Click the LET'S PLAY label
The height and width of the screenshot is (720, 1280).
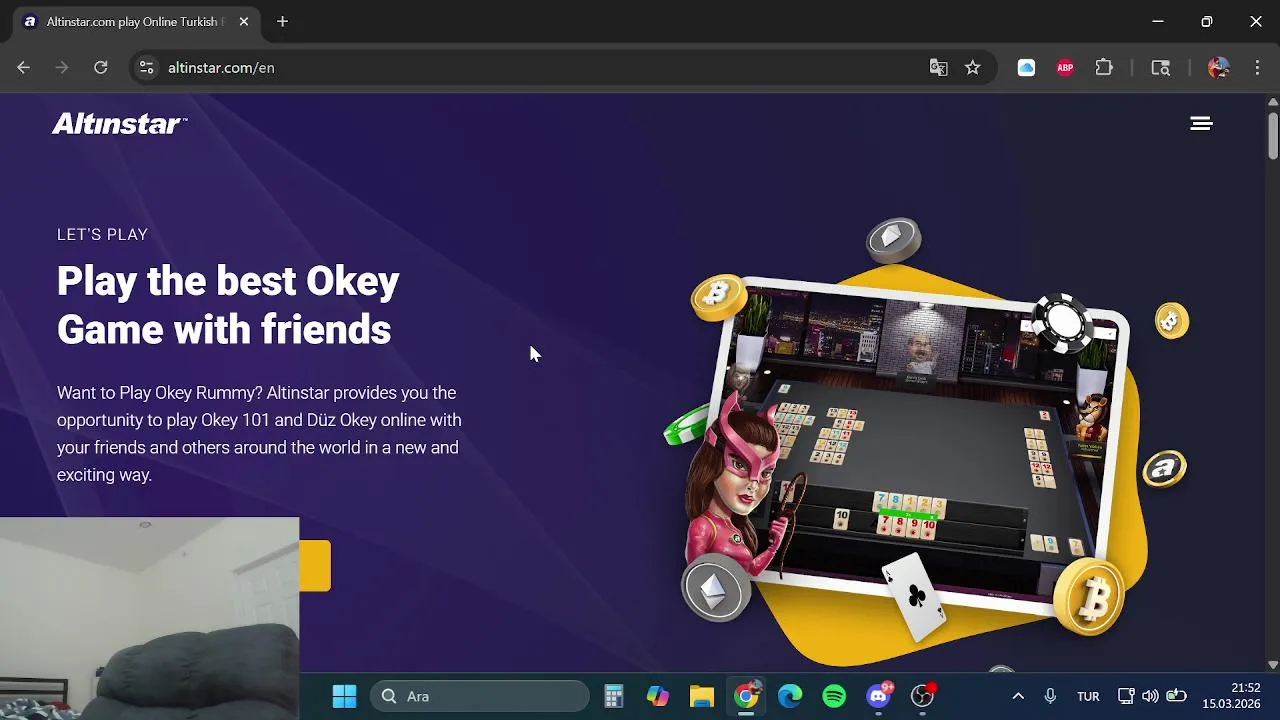pyautogui.click(x=102, y=234)
